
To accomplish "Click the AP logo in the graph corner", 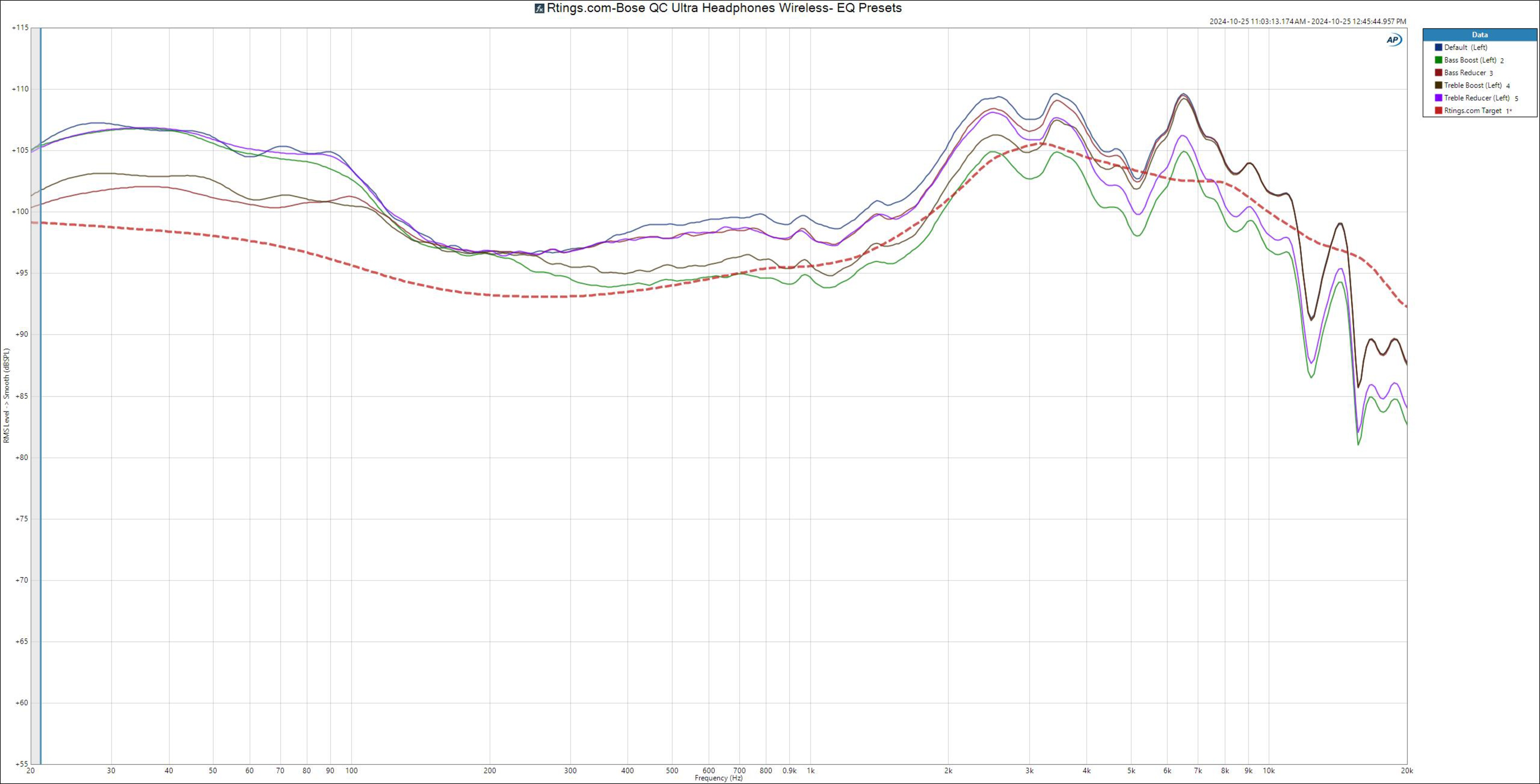I will [1394, 40].
